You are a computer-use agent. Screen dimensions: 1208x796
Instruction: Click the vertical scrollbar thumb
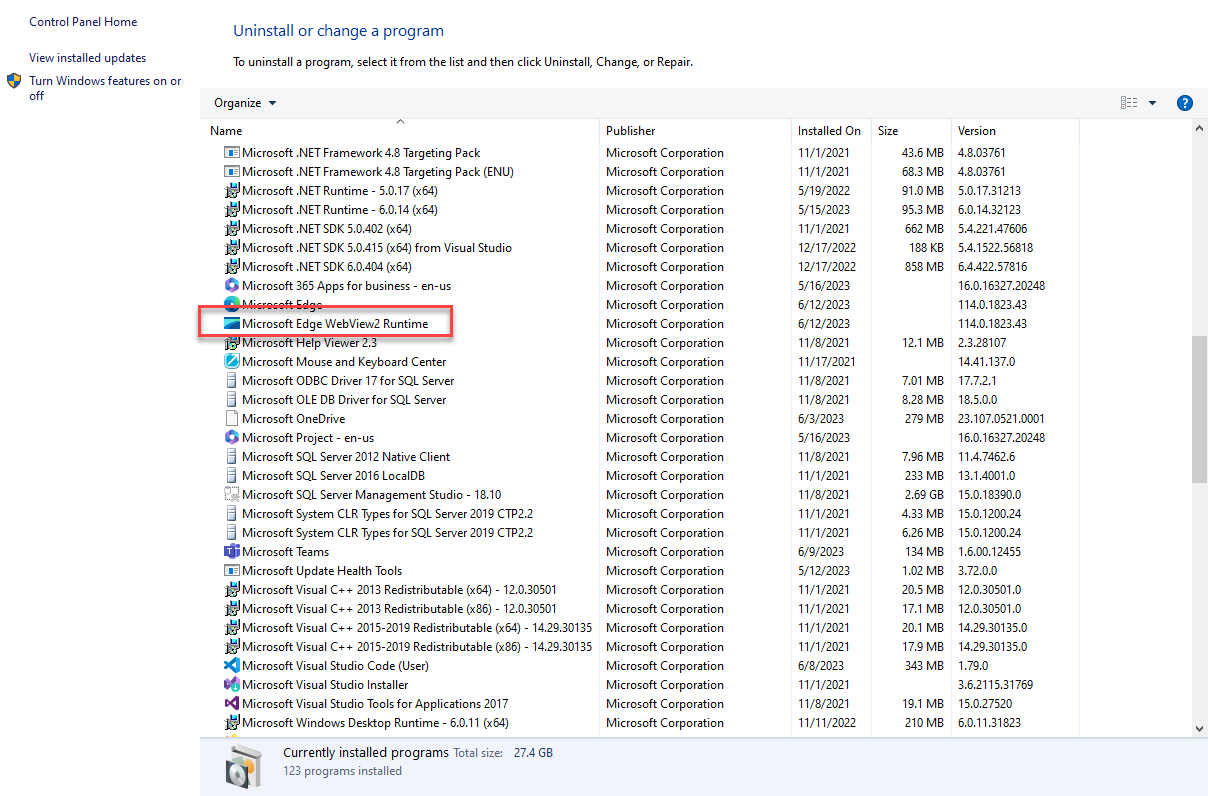click(x=1199, y=410)
